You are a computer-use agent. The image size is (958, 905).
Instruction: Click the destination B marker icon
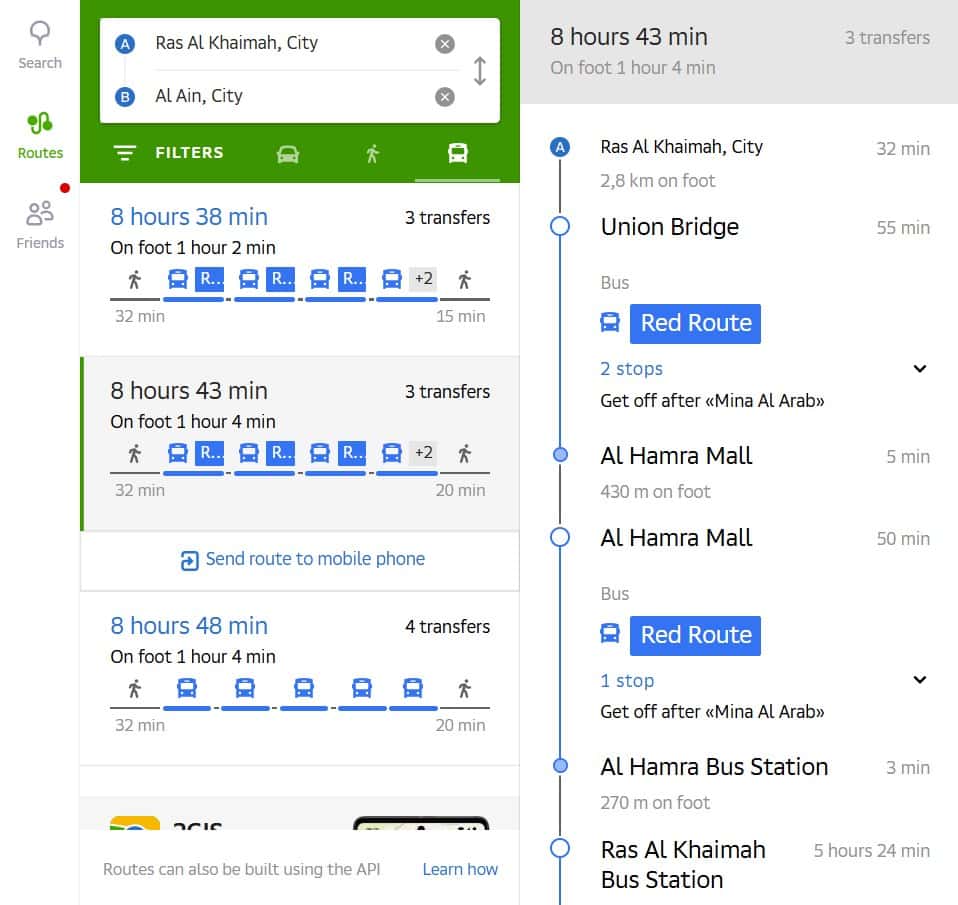[x=125, y=97]
